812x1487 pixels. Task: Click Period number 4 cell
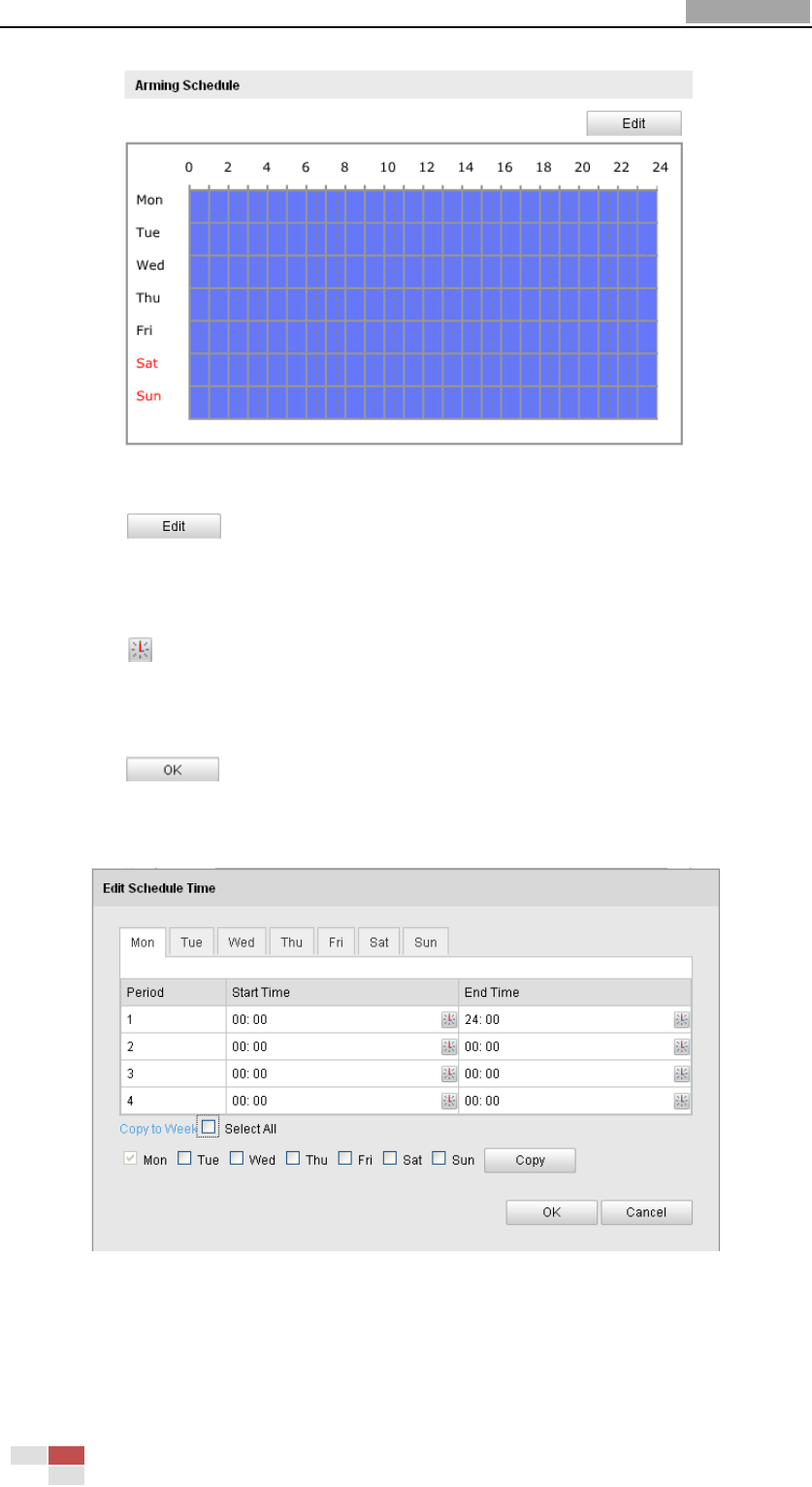click(x=173, y=1101)
